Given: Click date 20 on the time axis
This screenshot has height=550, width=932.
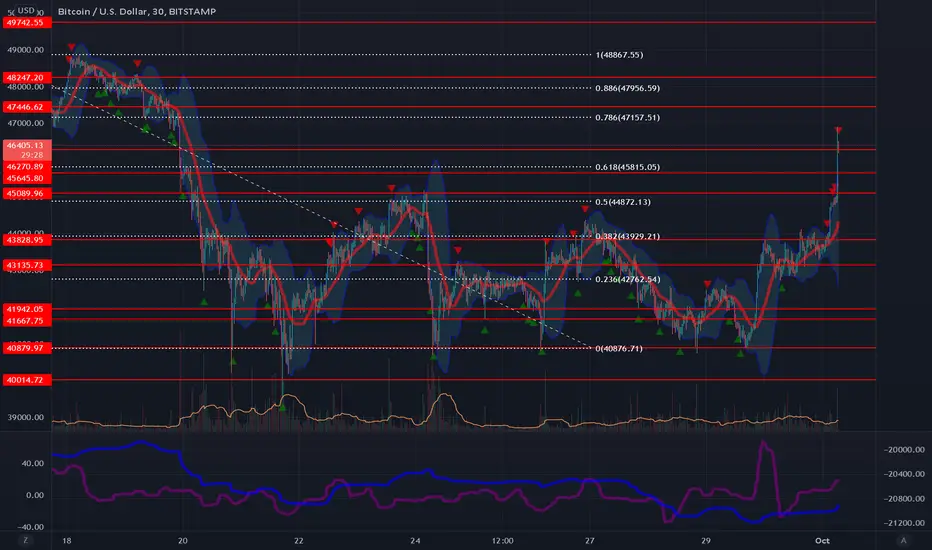Looking at the screenshot, I should [182, 540].
